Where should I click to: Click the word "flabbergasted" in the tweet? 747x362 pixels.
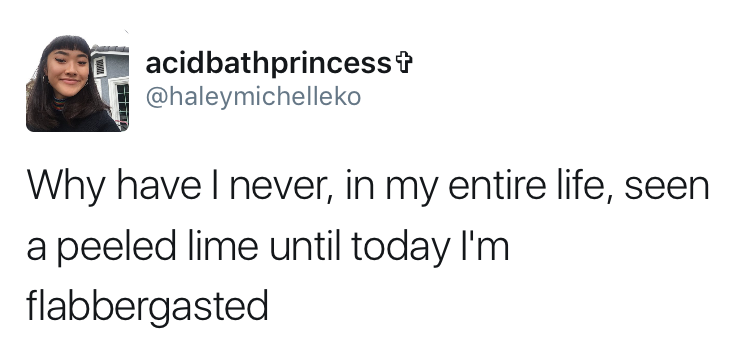point(147,307)
